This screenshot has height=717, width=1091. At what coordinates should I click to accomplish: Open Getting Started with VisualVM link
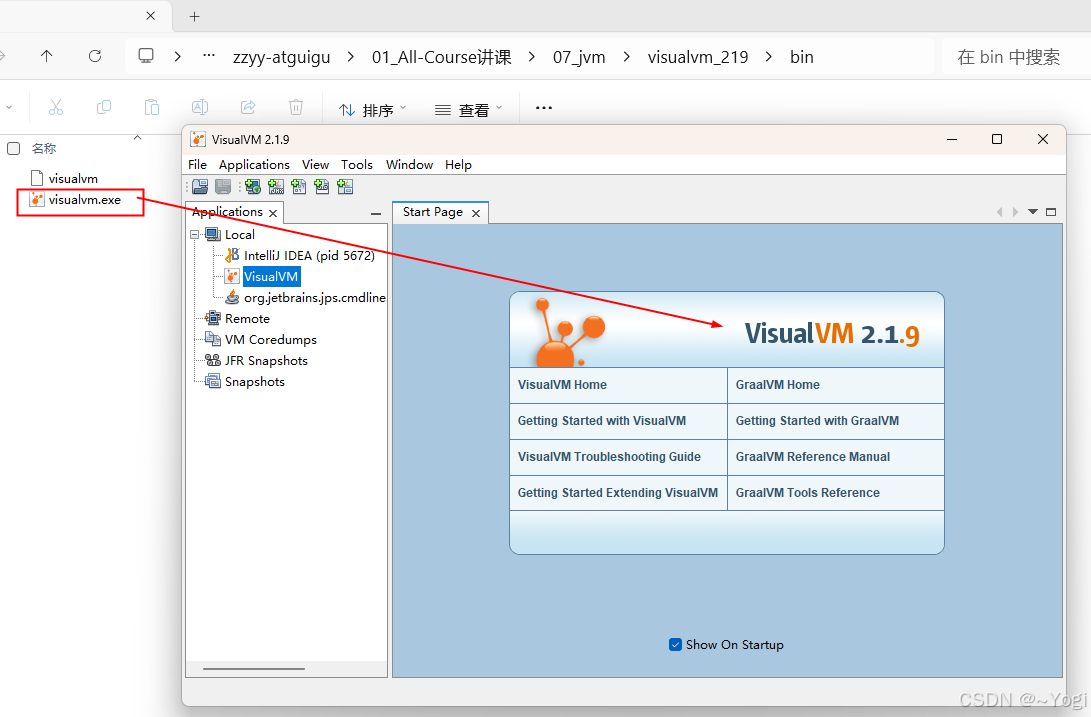pos(602,420)
